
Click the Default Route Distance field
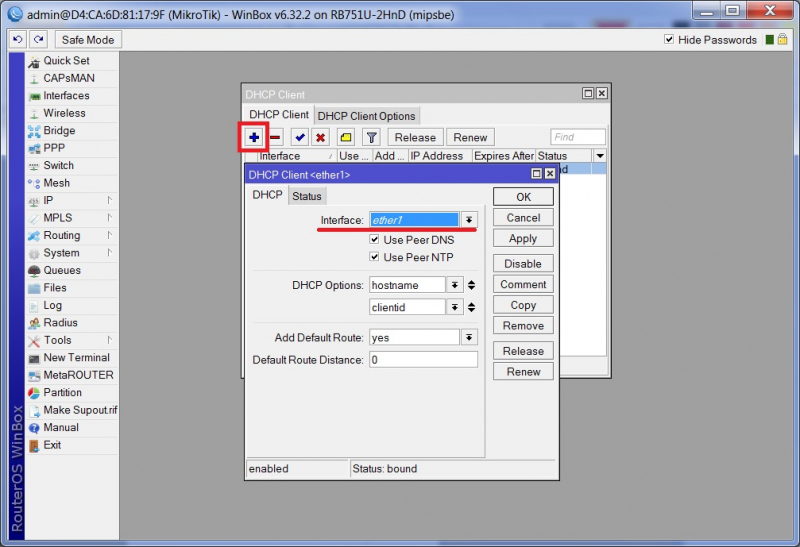click(x=423, y=359)
